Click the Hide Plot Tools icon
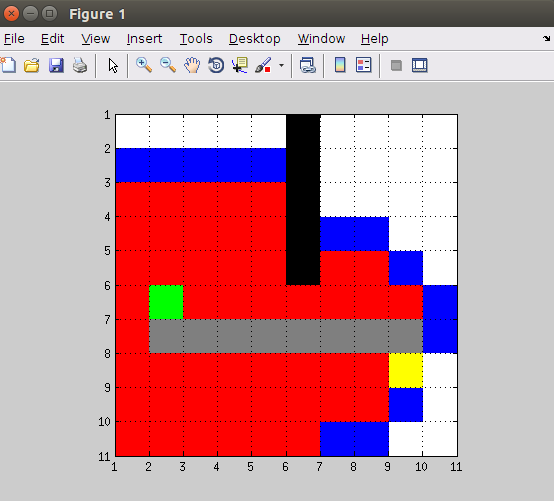The image size is (554, 501). tap(396, 65)
